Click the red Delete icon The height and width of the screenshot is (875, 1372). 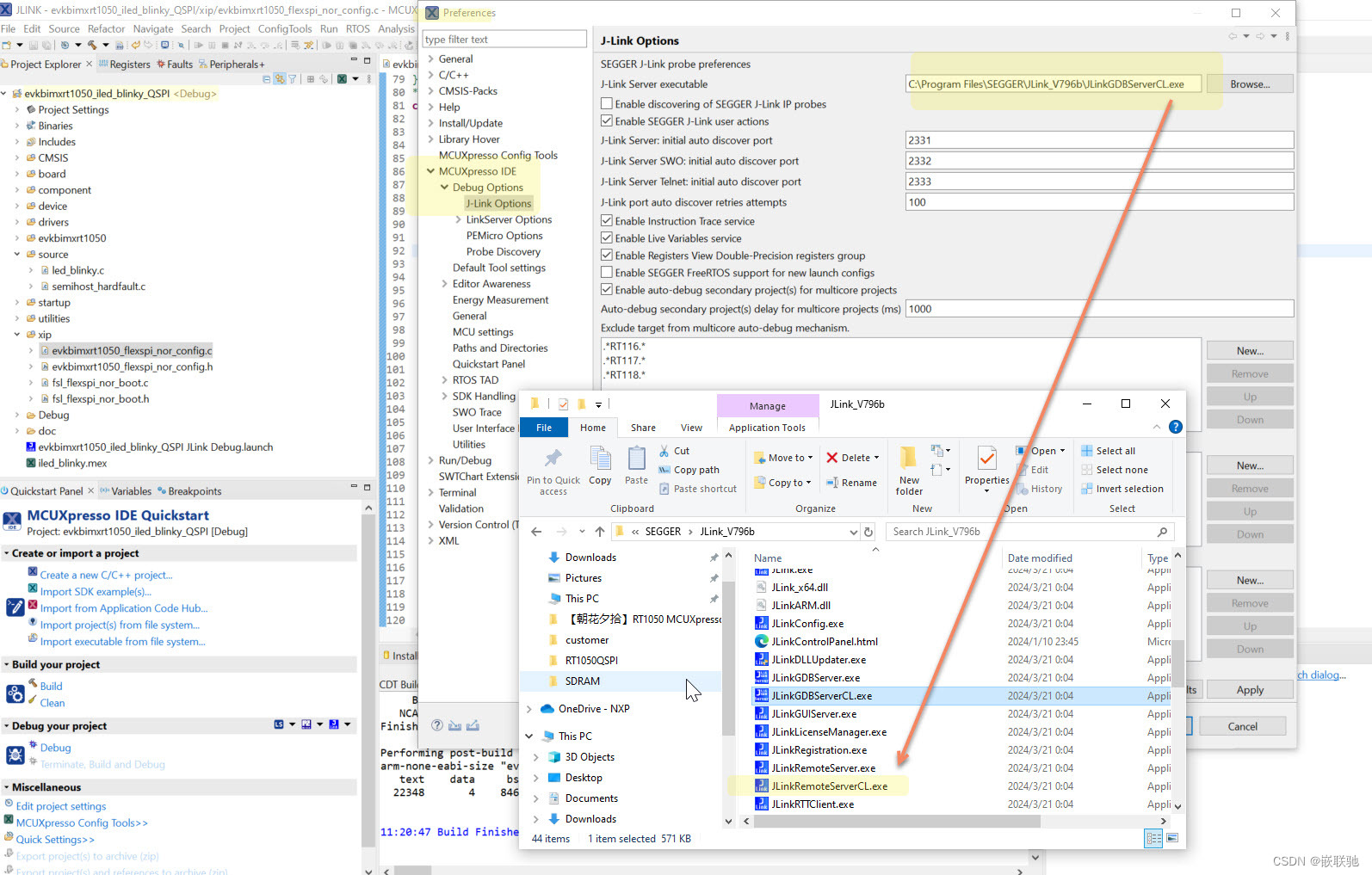pyautogui.click(x=832, y=458)
